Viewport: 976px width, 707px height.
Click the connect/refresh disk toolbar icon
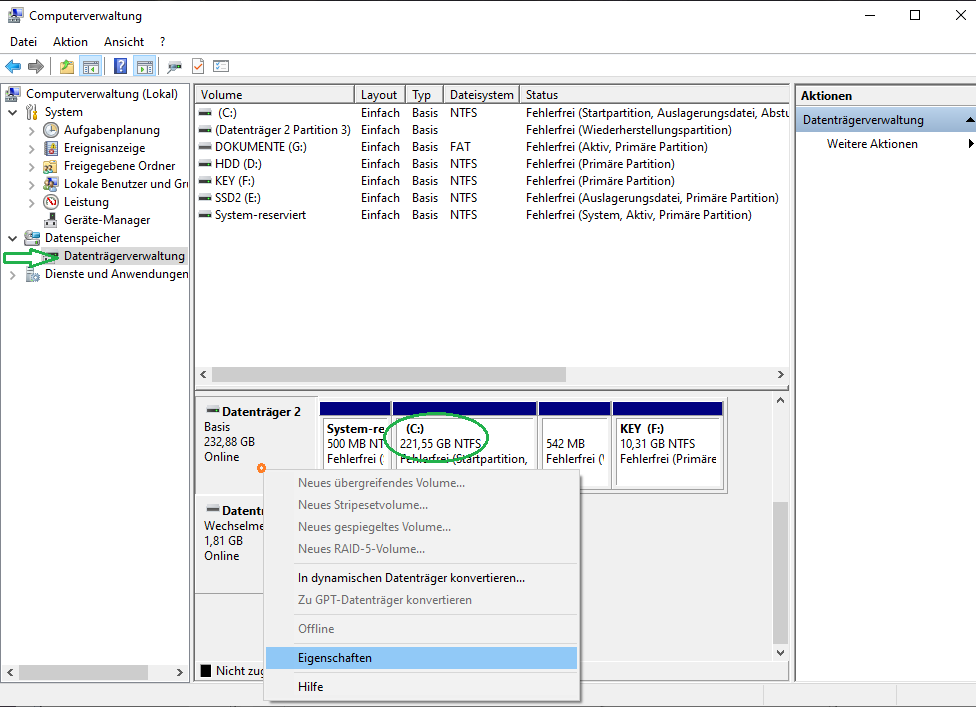(x=174, y=66)
